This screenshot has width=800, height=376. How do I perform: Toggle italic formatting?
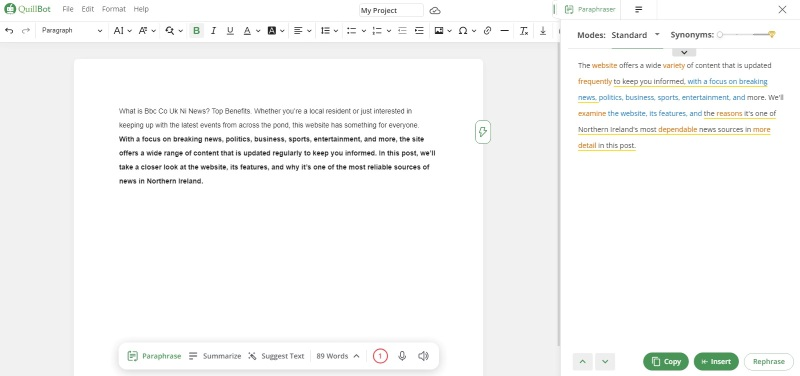point(213,31)
